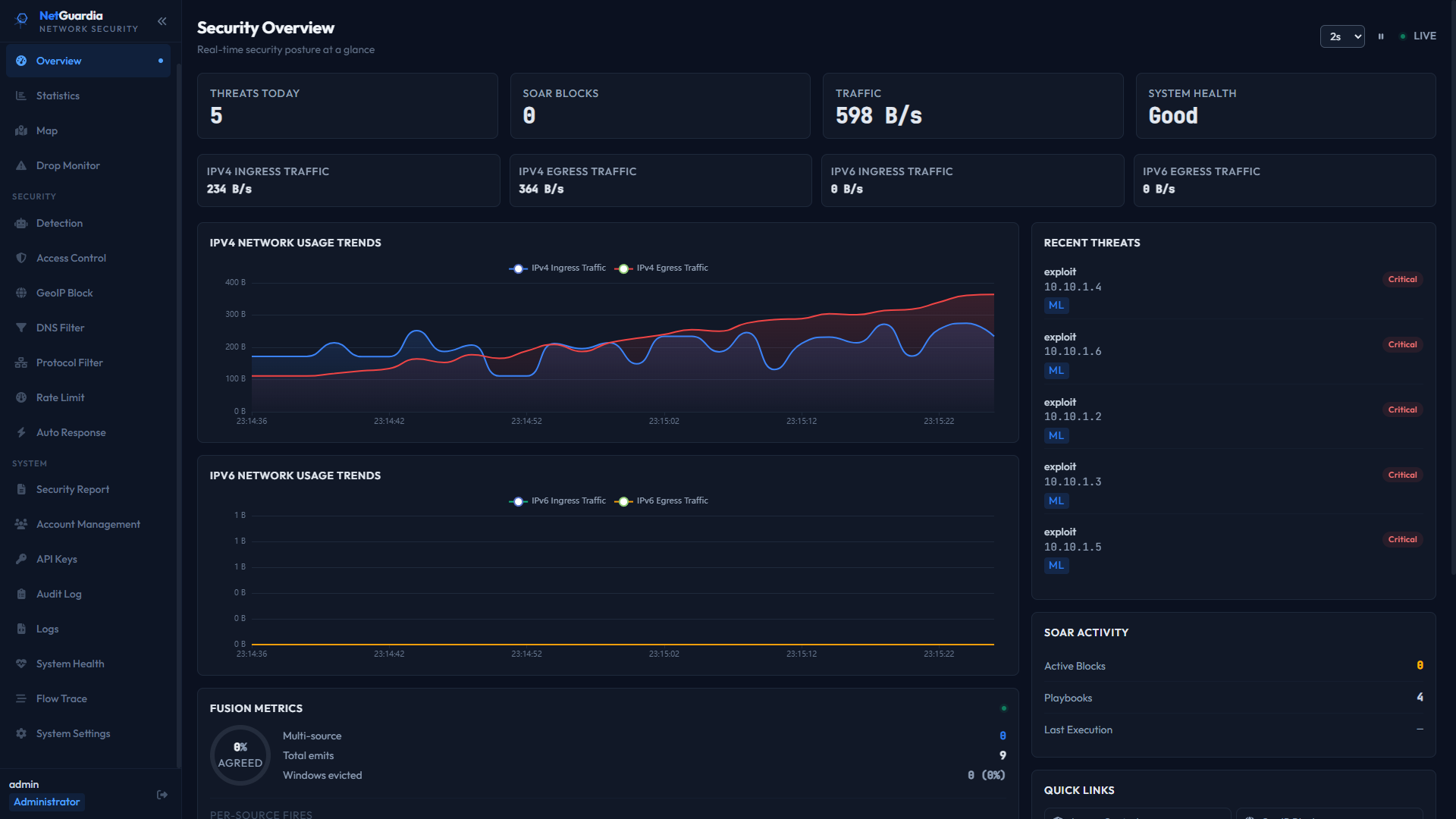Click the Playbooks row in SOAR Activity
This screenshot has width=1456, height=819.
[x=1233, y=698]
